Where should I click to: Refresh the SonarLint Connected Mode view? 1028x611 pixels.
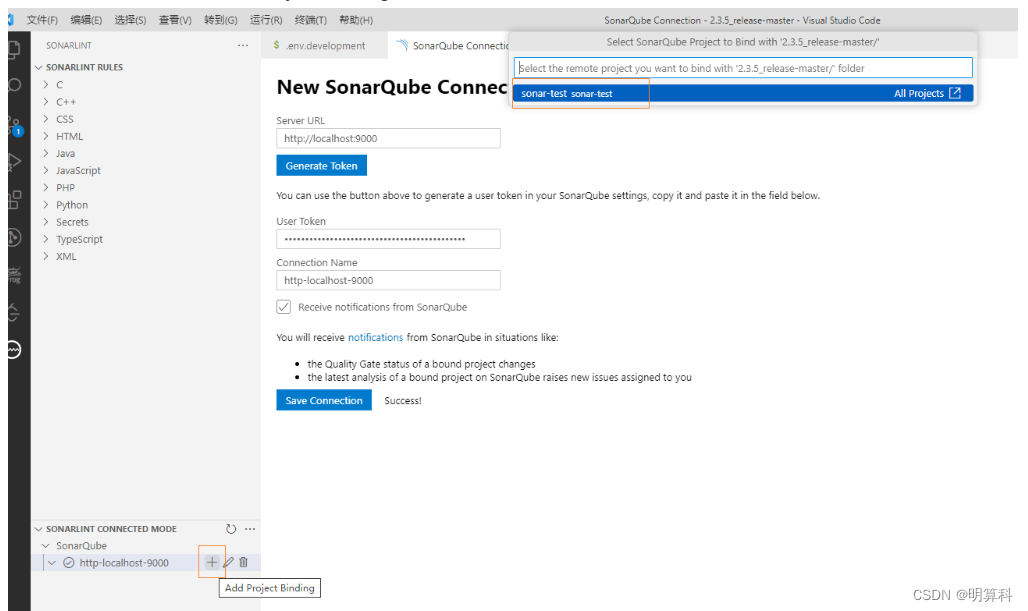[x=231, y=528]
